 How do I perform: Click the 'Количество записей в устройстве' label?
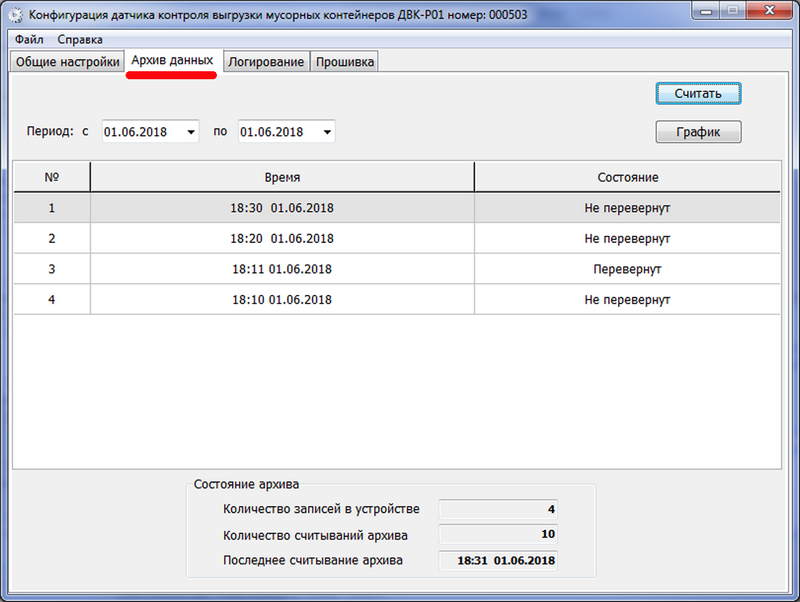321,509
